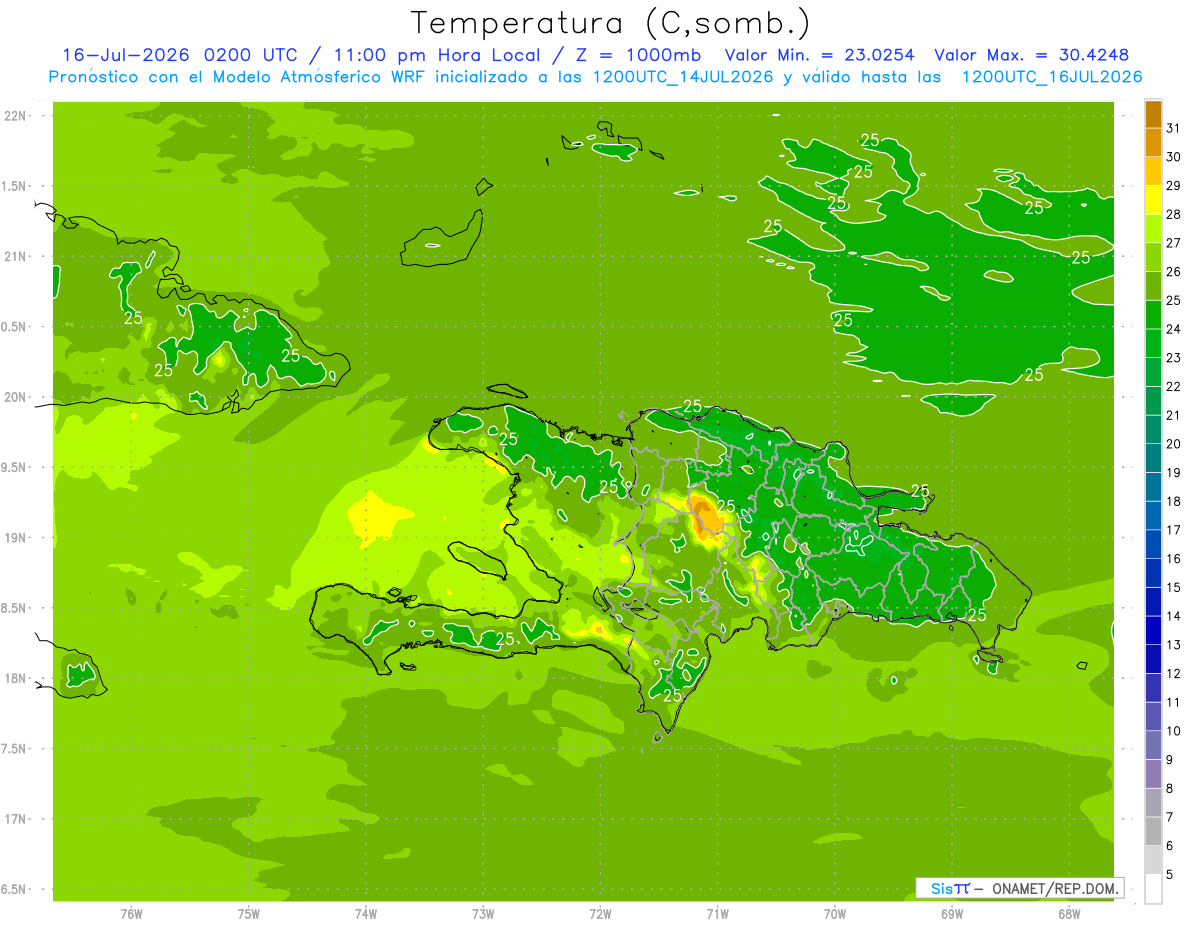The width and height of the screenshot is (1200, 927).
Task: Click the "1.5N" latitude label
Action: pyautogui.click(x=16, y=186)
